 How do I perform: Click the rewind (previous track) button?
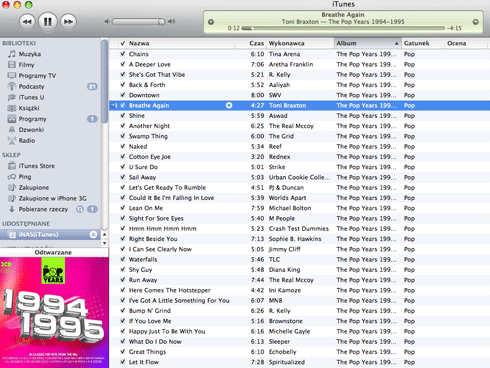tap(27, 22)
